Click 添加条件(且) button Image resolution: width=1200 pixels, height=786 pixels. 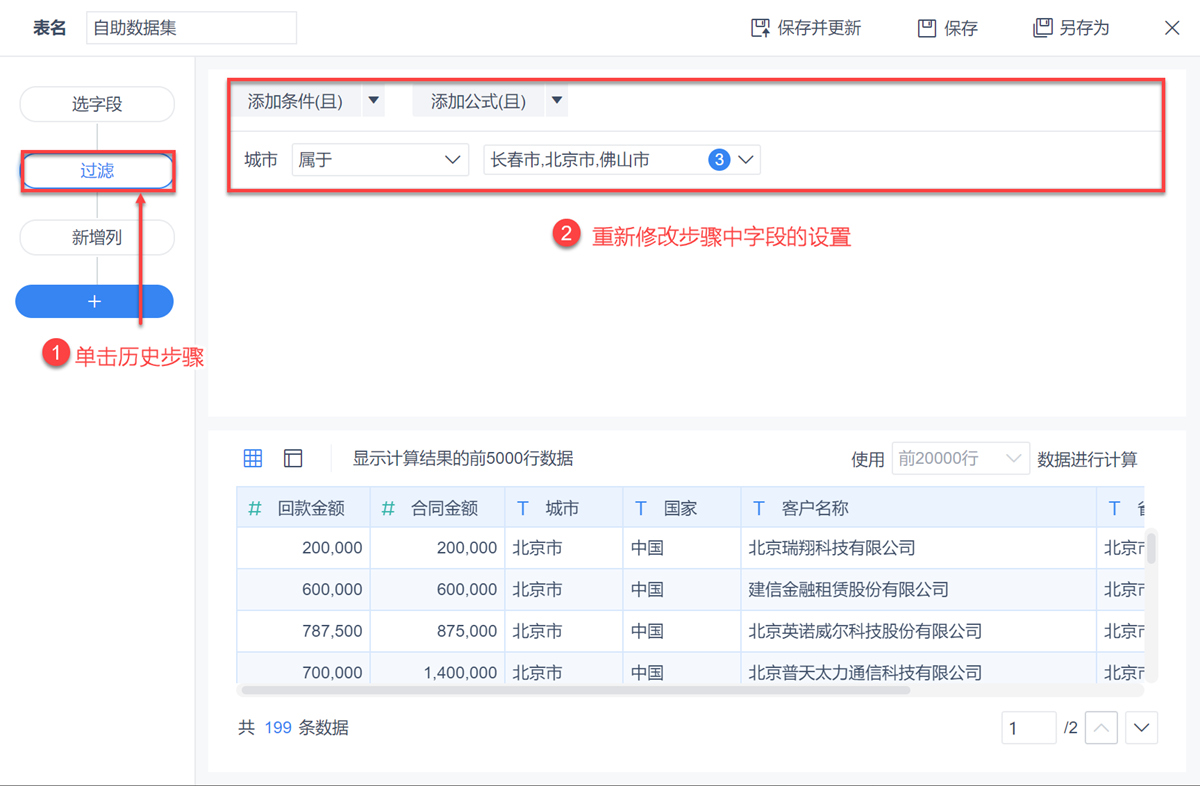click(x=296, y=101)
